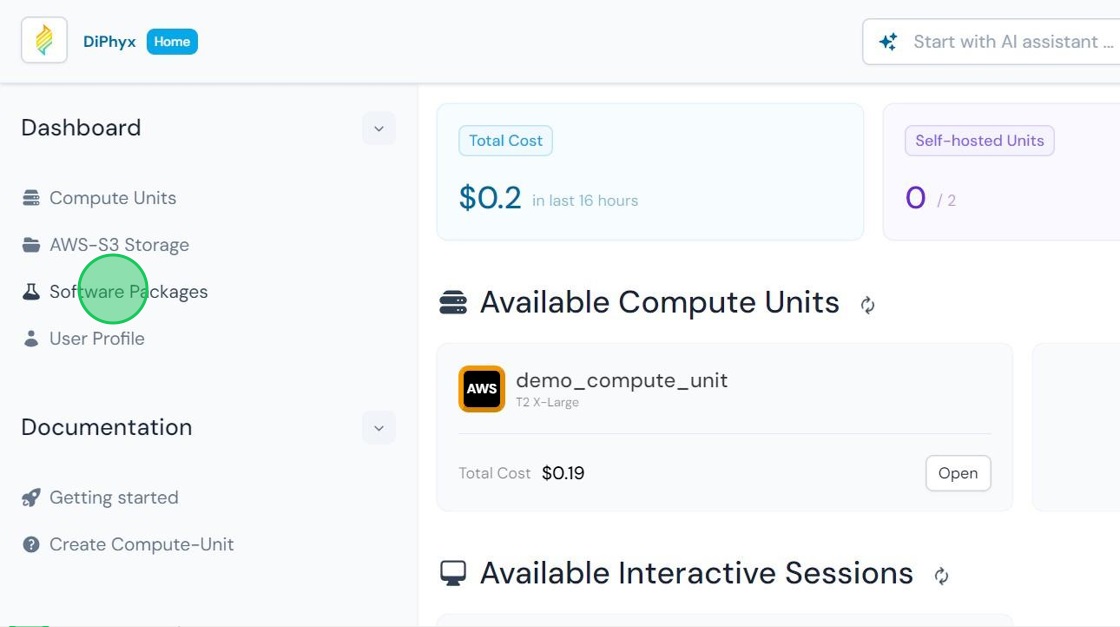
Task: Open the Home tab badge
Action: (172, 41)
